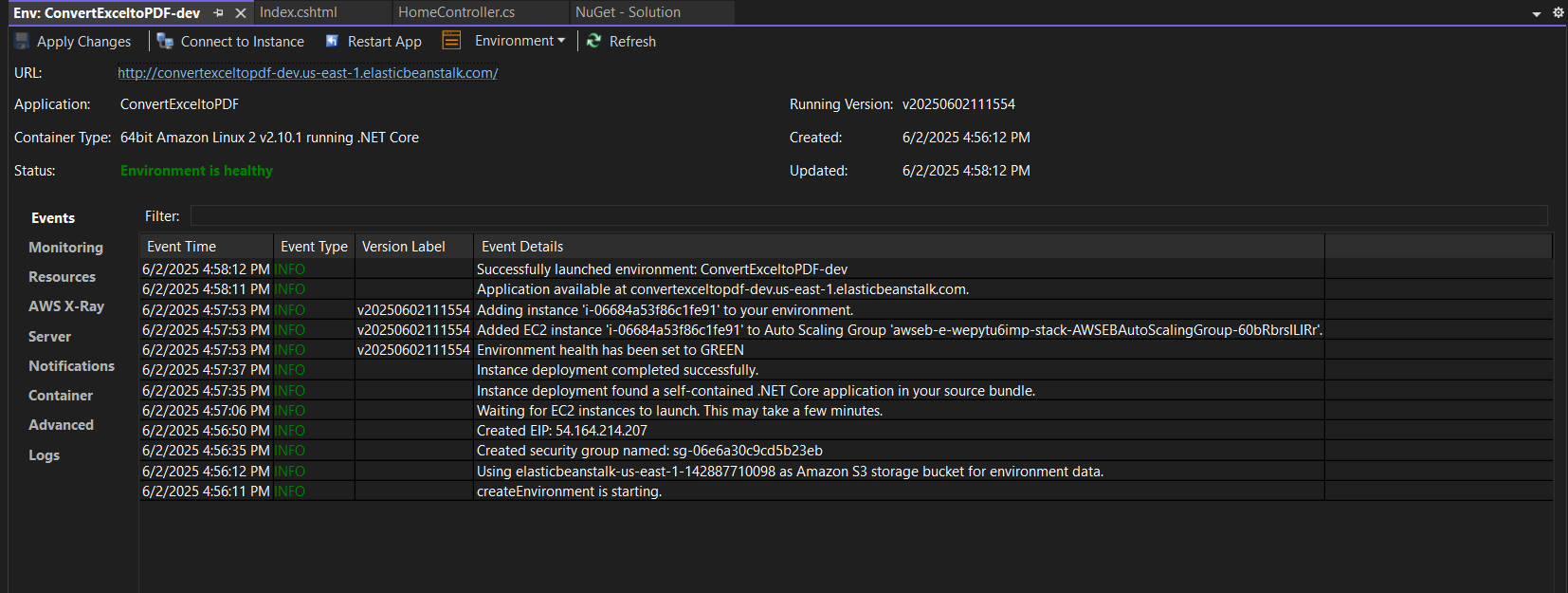
Task: Click the Apply Changes save icon
Action: 22,41
